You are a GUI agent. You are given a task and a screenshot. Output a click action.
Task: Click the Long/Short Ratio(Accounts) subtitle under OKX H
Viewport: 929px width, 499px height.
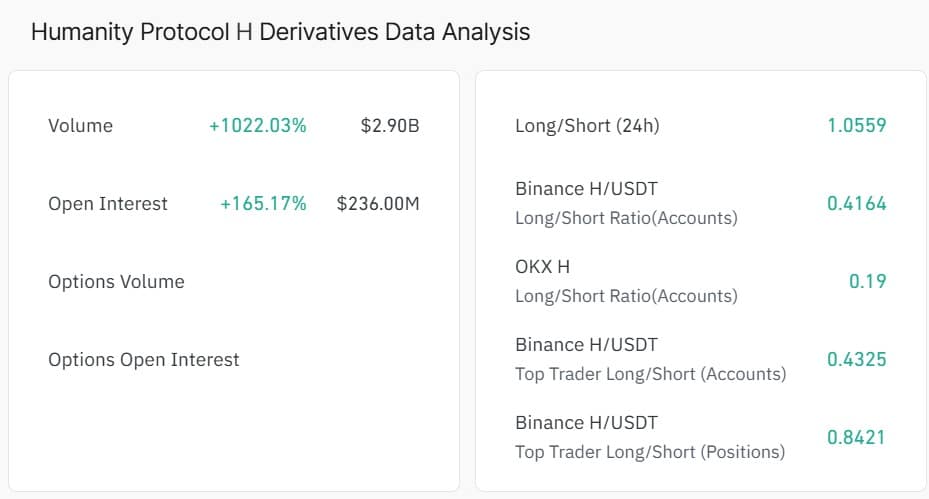point(626,296)
